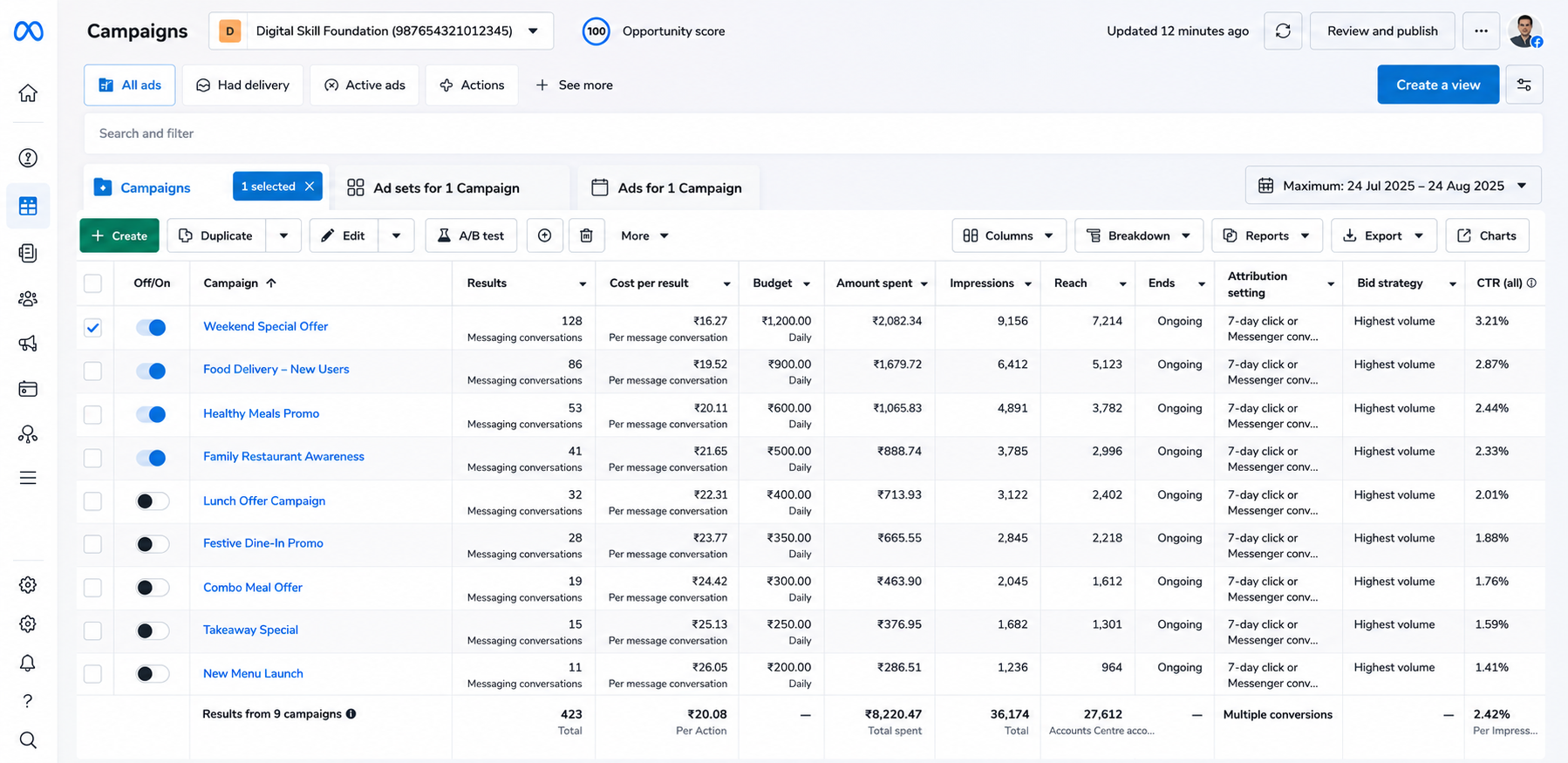Disable Family Restaurant Awareness toggle
The image size is (1568, 763).
152,458
